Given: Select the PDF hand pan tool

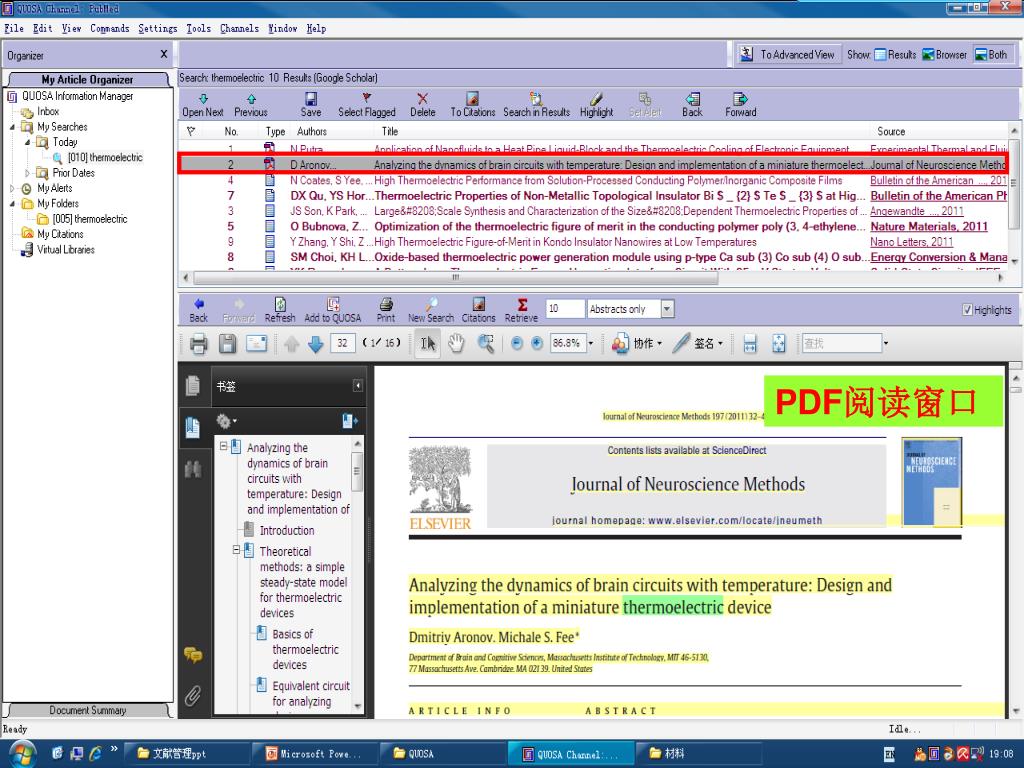Looking at the screenshot, I should tap(456, 344).
